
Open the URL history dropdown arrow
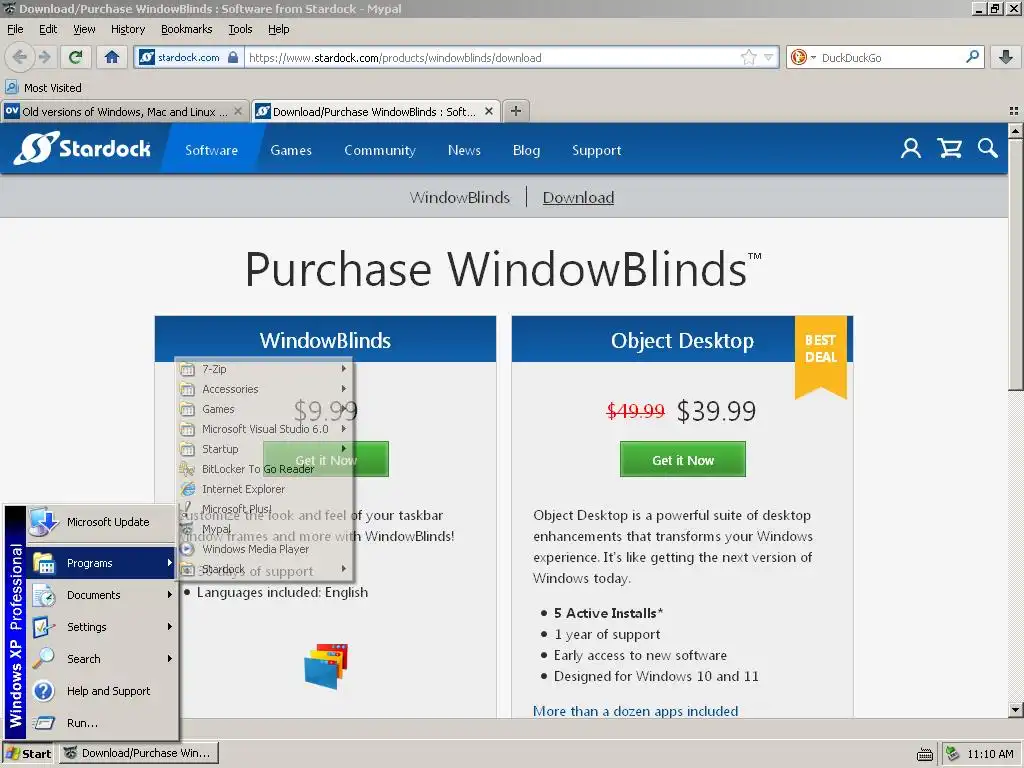[769, 57]
